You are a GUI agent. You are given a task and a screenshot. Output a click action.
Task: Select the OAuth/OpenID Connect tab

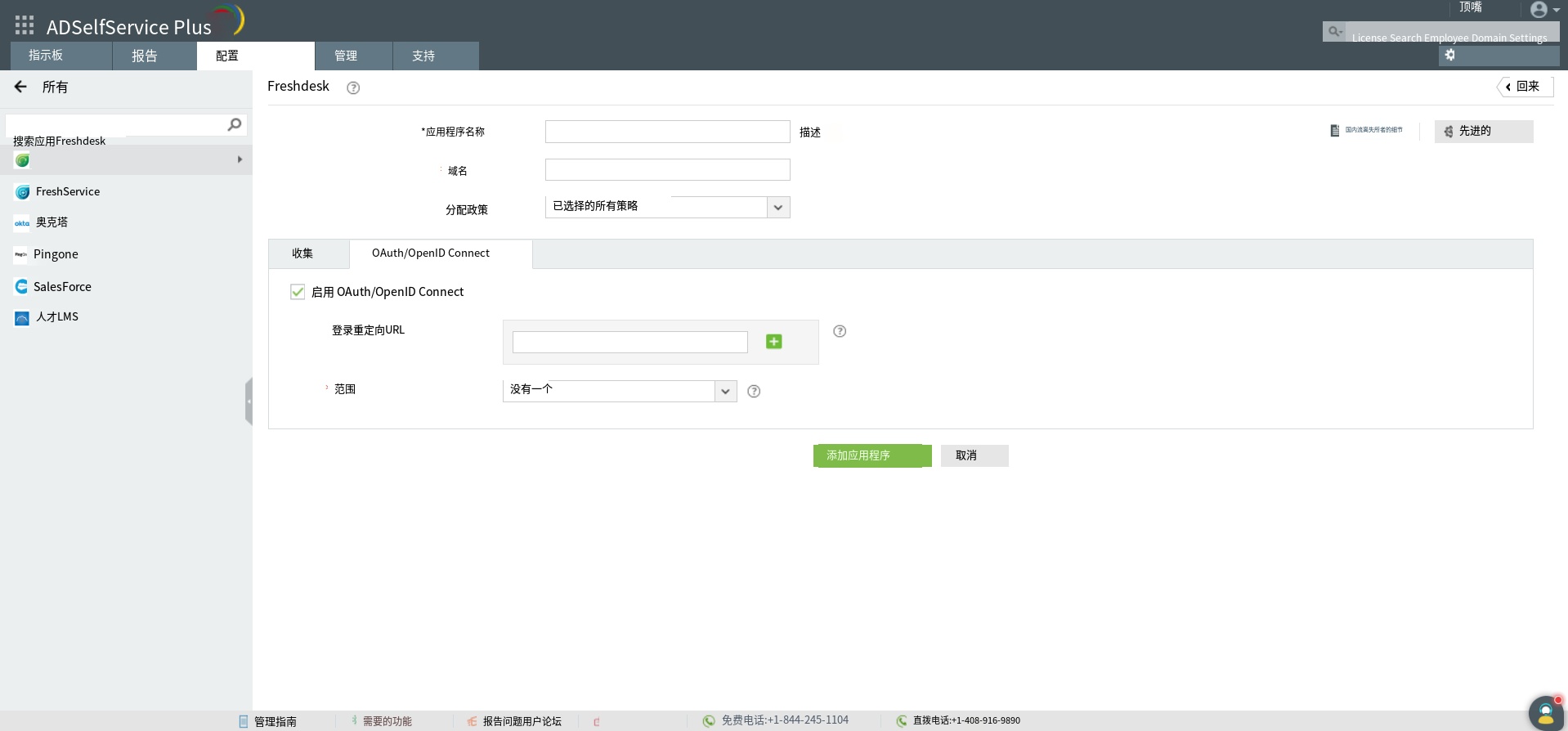(x=441, y=253)
